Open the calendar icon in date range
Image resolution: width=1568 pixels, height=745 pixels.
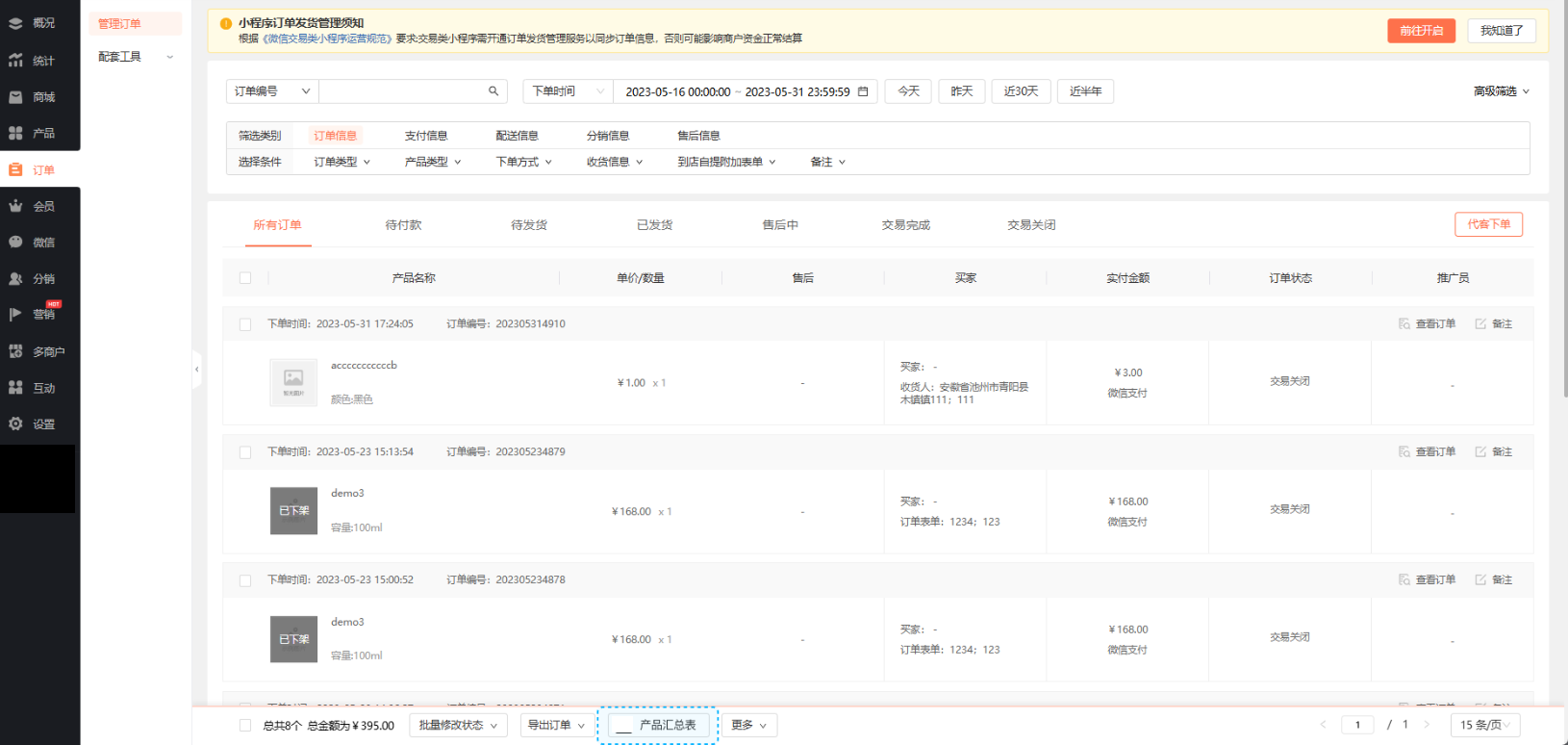[x=863, y=91]
